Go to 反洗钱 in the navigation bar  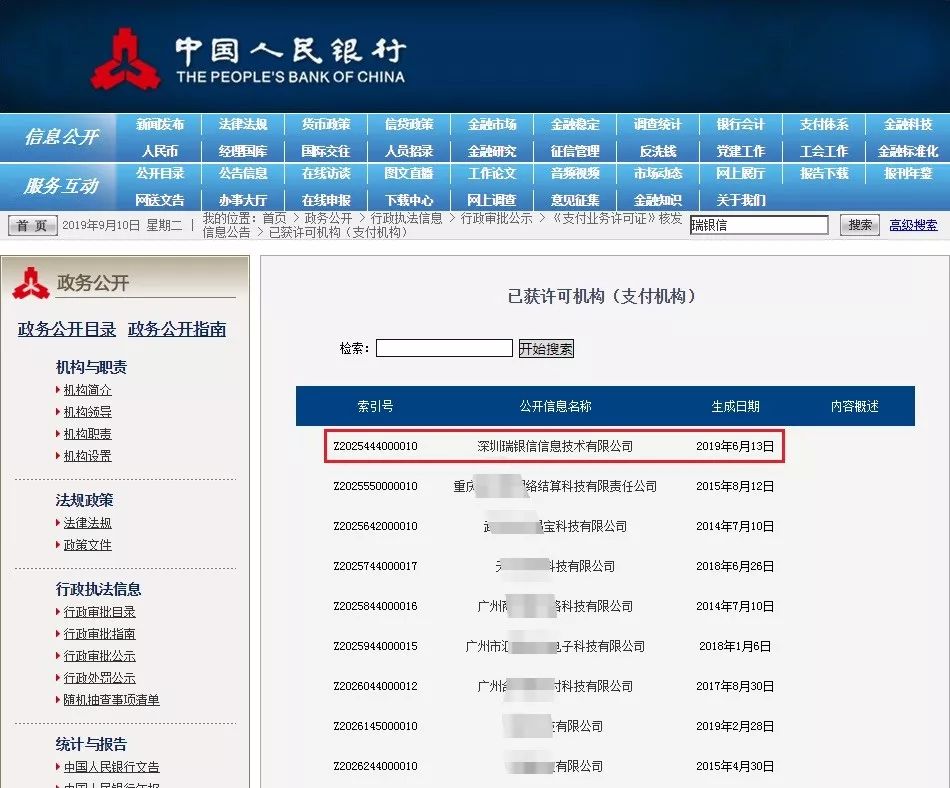coord(658,151)
